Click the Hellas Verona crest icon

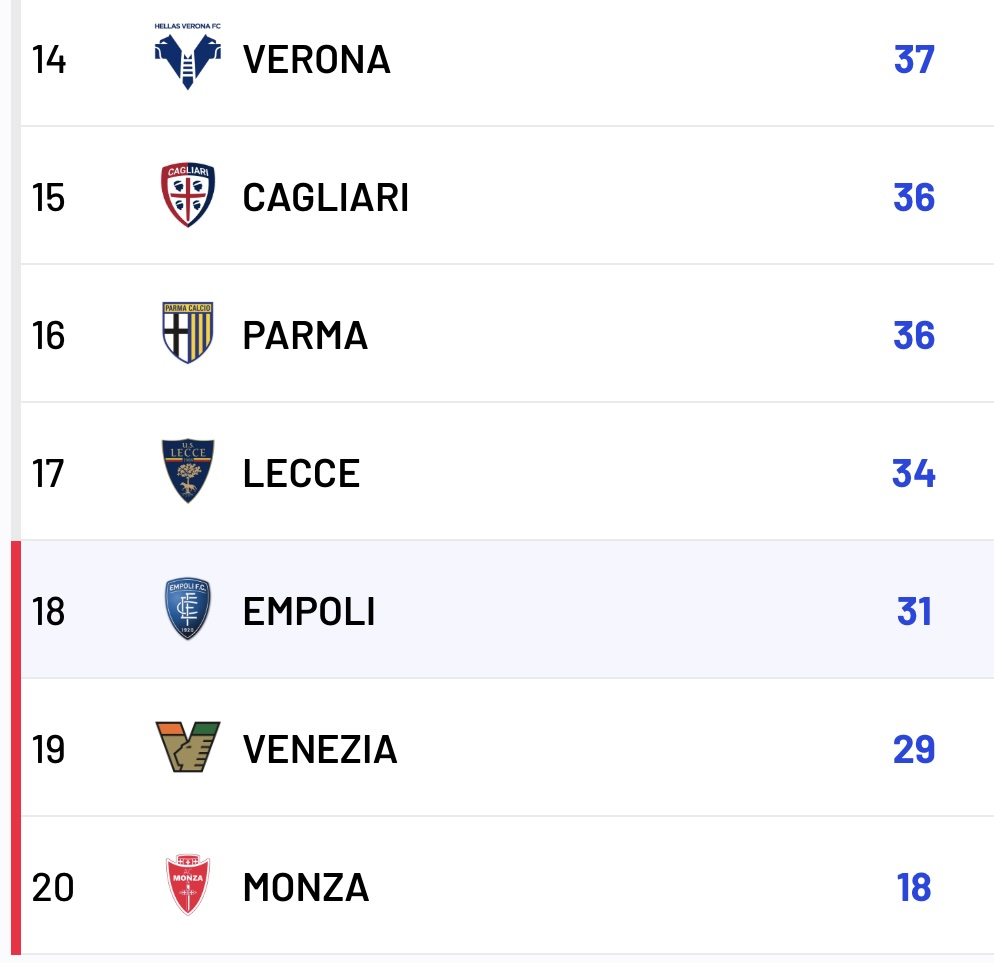point(187,58)
